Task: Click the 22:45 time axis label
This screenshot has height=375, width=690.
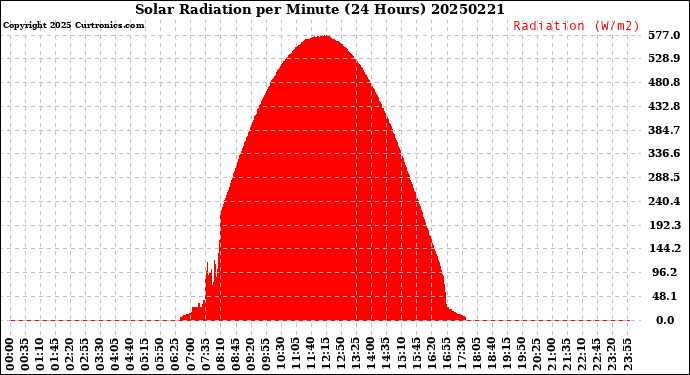Action: [x=596, y=355]
